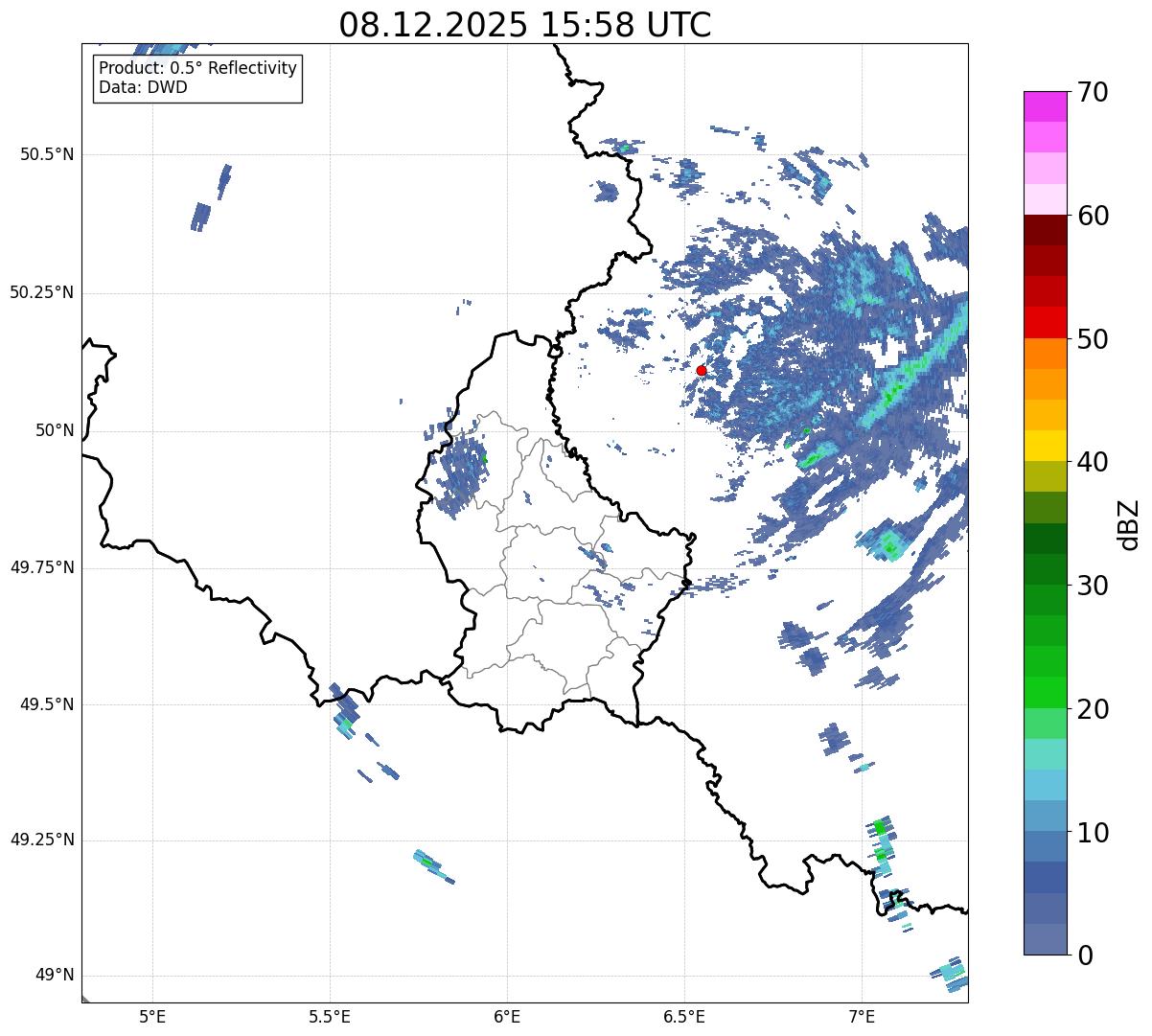Click the colorbar tick label '0'
Viewport: 1152px width, 1036px height.
[1085, 955]
